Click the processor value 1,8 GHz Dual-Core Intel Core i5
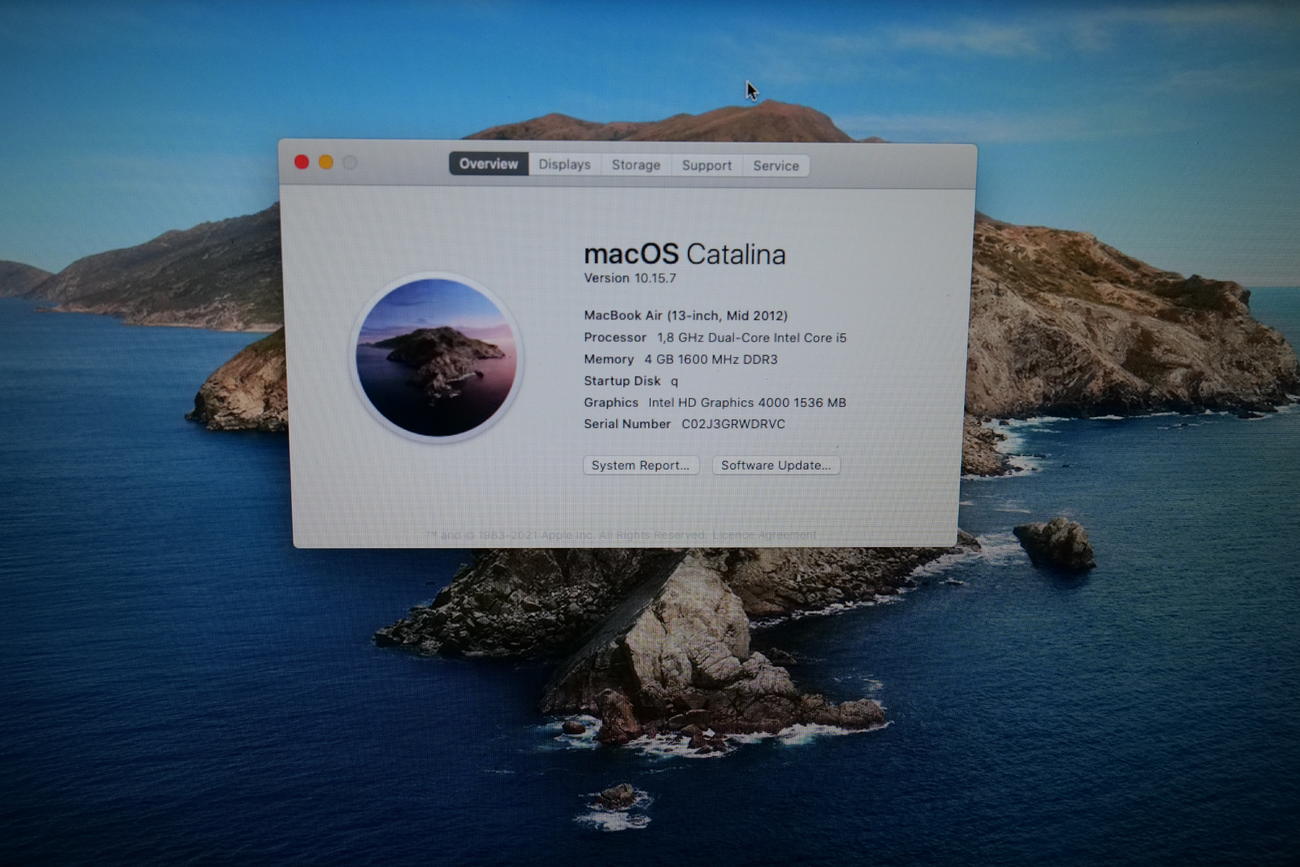This screenshot has width=1300, height=867. pos(752,338)
